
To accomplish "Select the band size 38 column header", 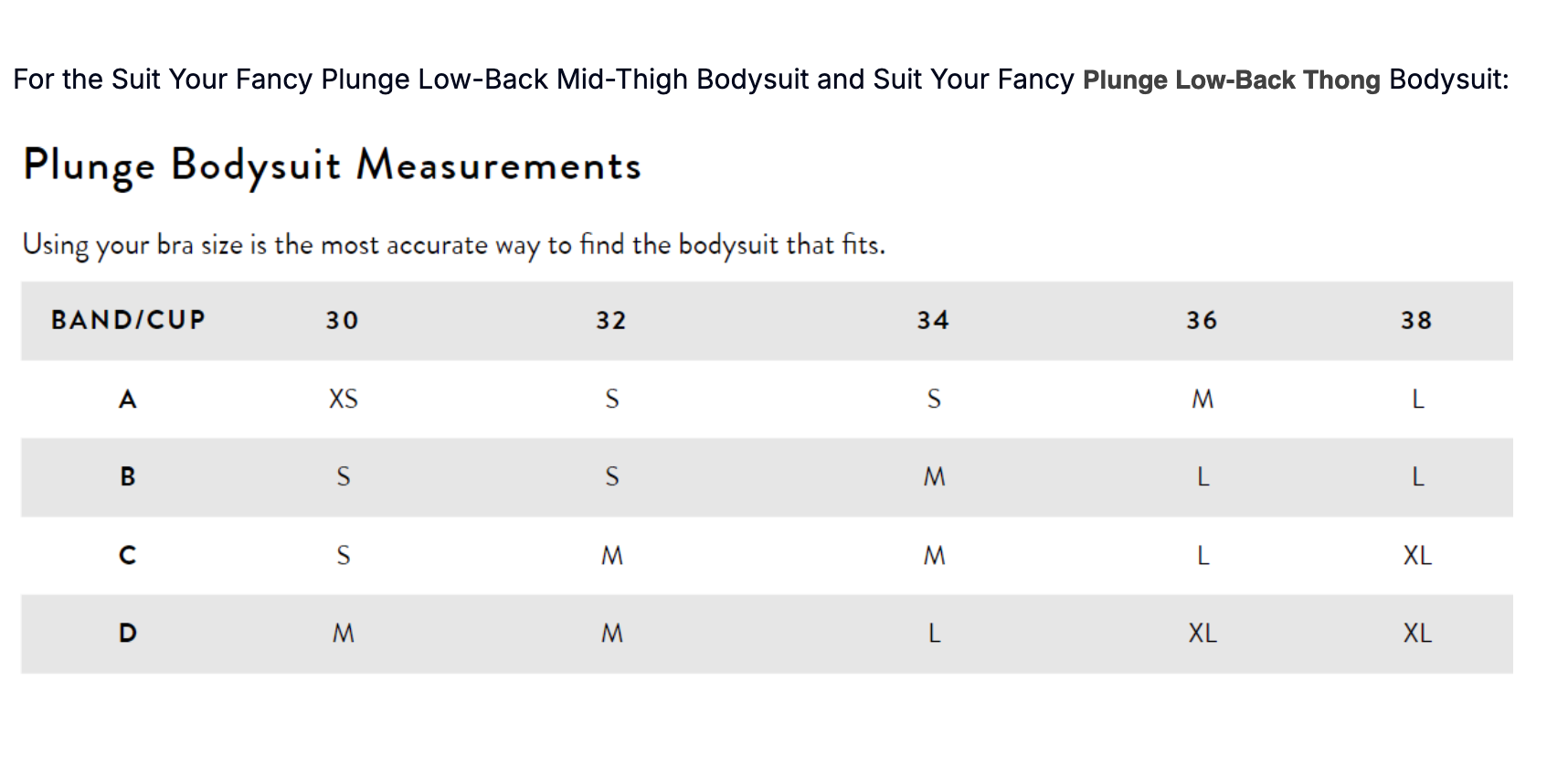I will click(1416, 320).
